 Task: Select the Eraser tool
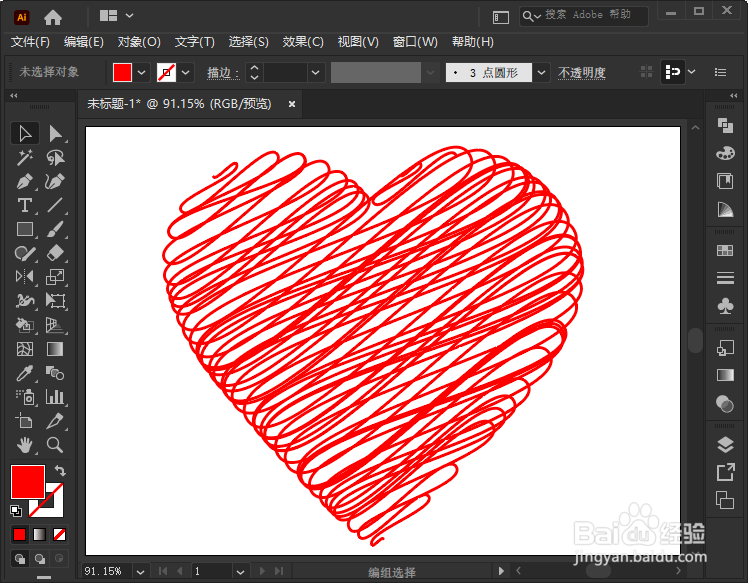pos(55,253)
